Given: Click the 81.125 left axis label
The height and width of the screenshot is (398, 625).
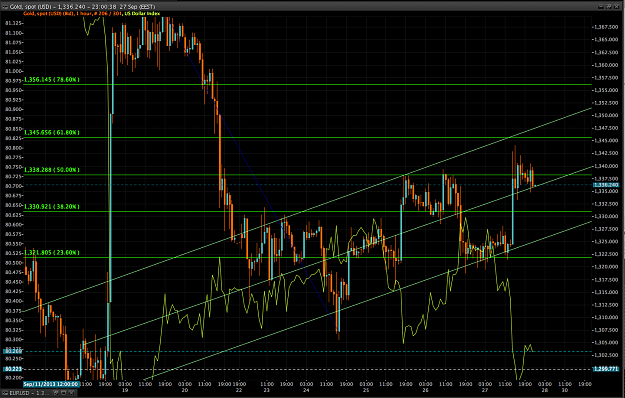Looking at the screenshot, I should click(x=14, y=23).
